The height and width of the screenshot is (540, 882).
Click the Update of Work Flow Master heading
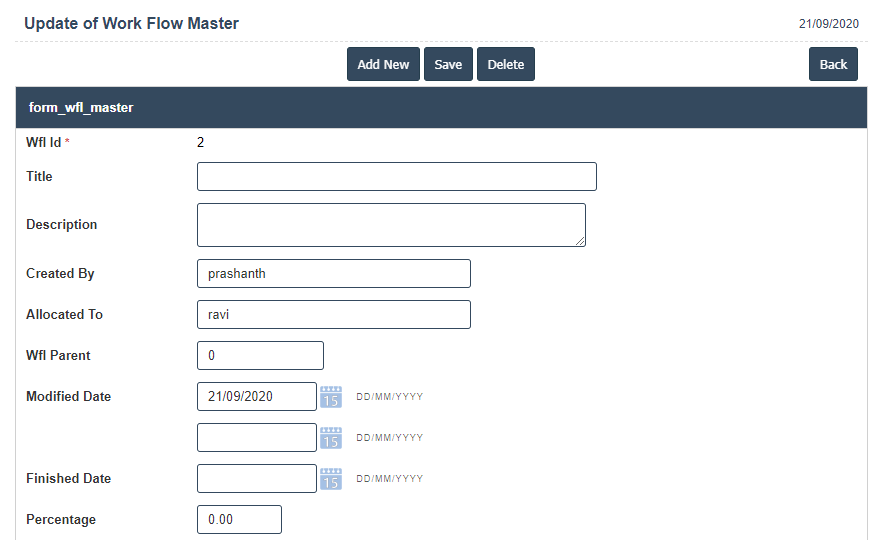131,23
